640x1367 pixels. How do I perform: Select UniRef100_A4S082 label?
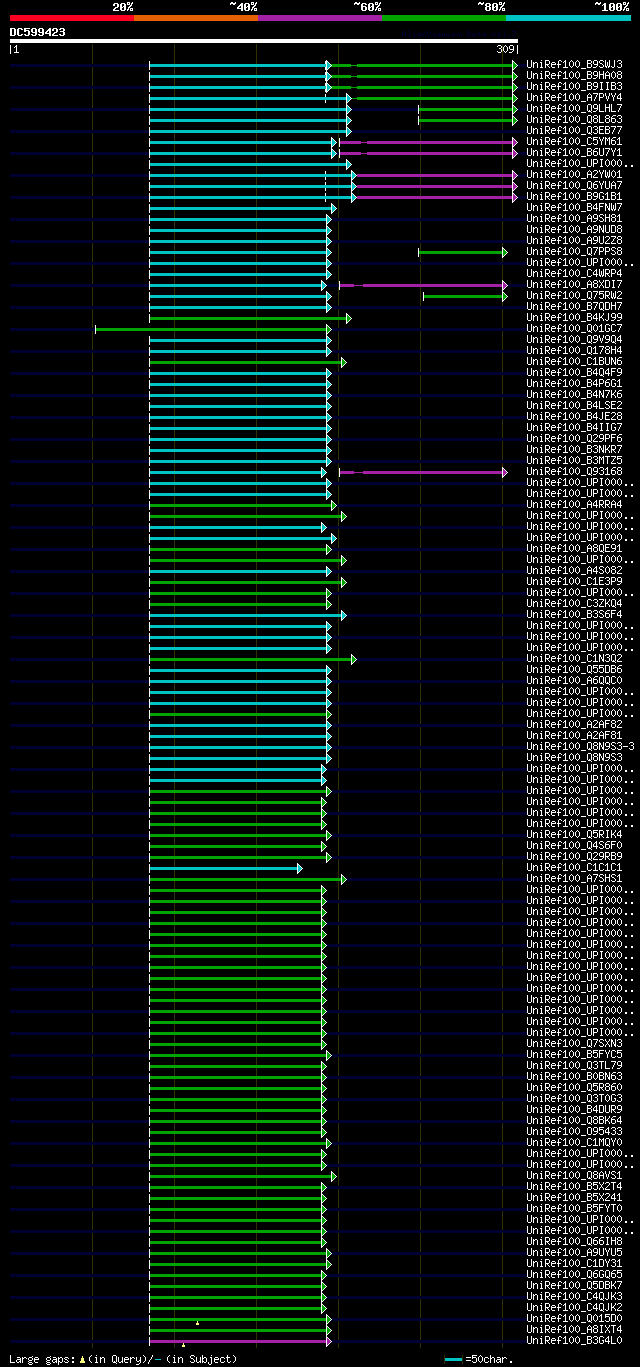point(574,570)
